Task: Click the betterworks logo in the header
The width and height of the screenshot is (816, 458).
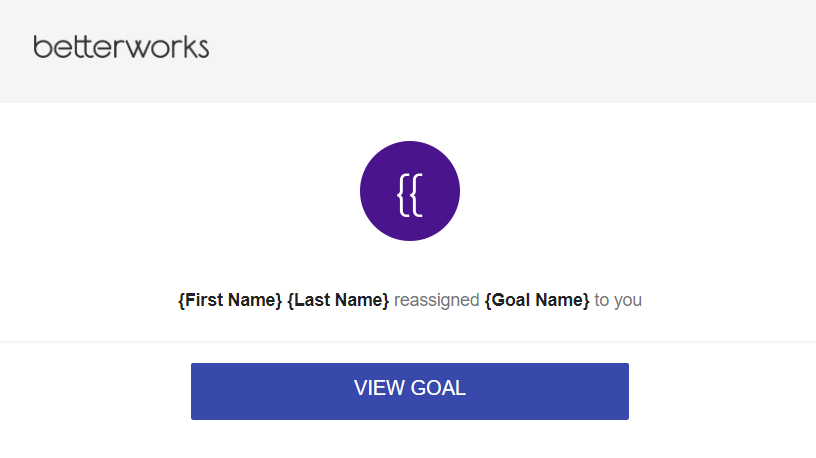Action: (121, 47)
